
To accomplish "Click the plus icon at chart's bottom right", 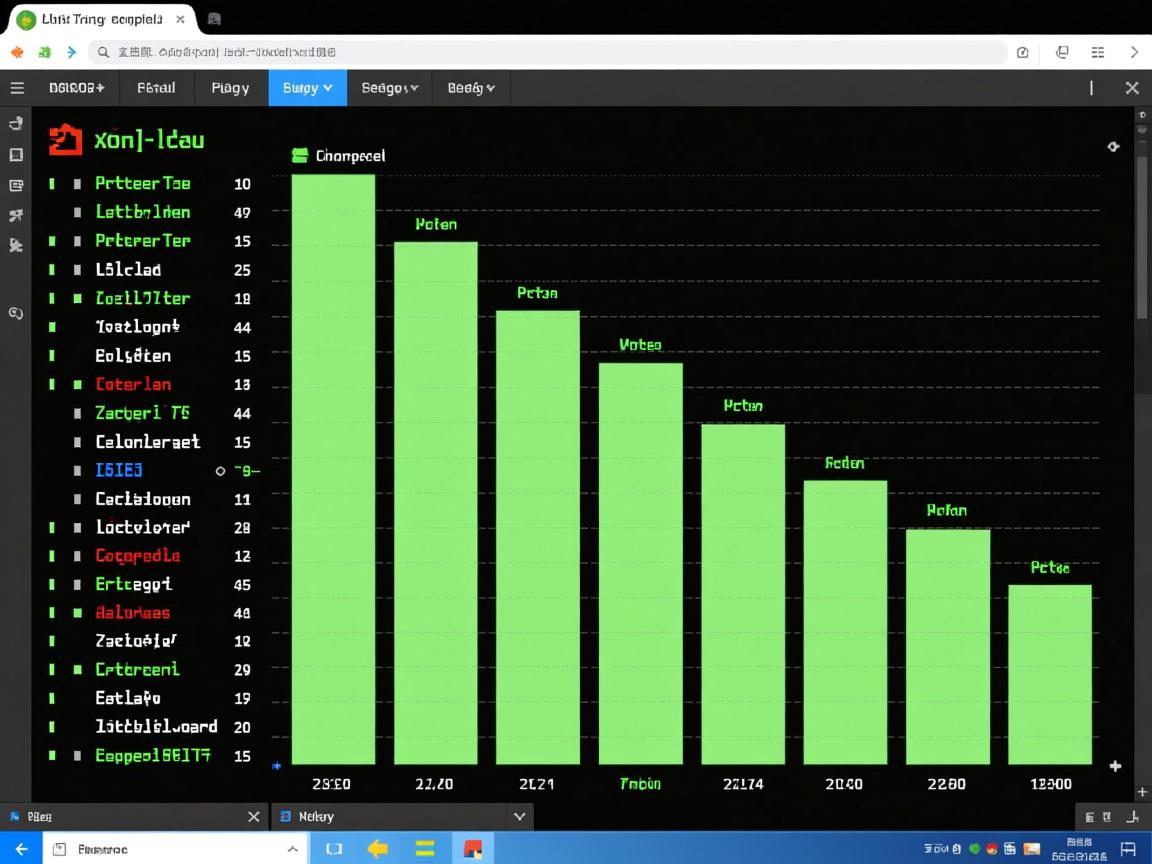I will (x=1115, y=766).
